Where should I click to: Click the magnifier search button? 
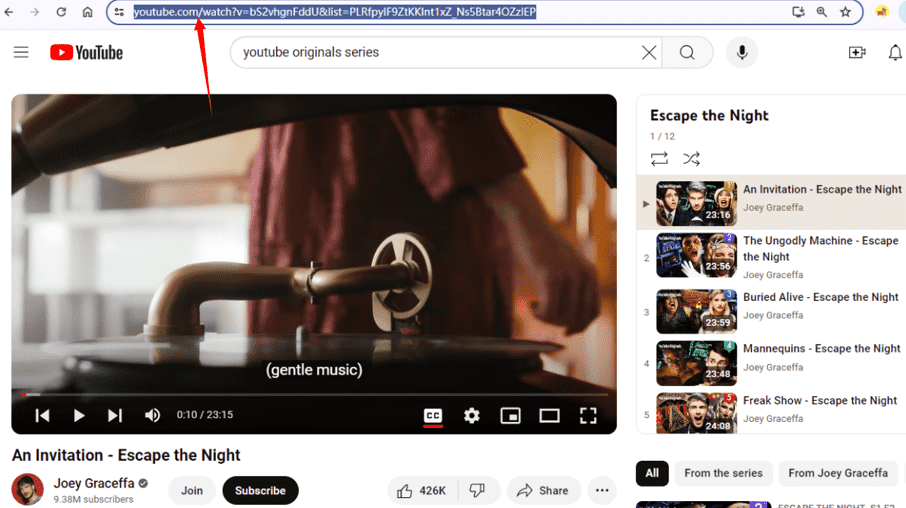pyautogui.click(x=687, y=53)
